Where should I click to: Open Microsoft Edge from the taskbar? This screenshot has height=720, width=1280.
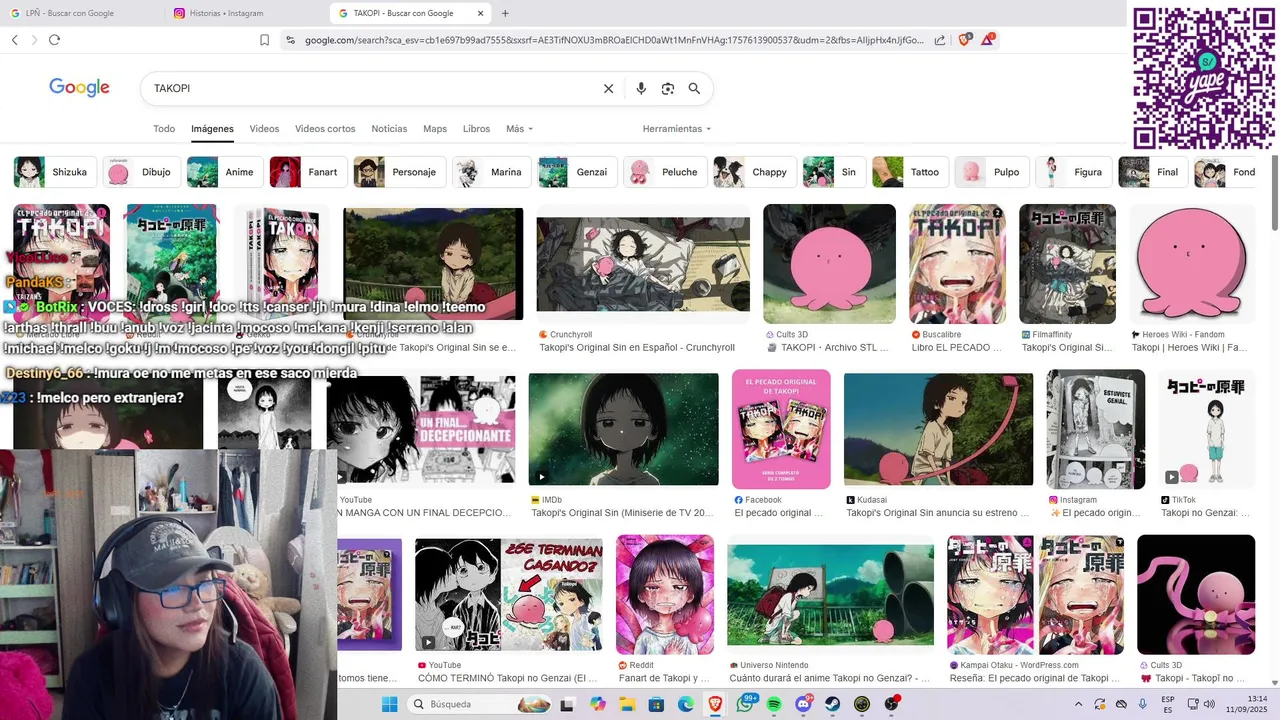685,704
